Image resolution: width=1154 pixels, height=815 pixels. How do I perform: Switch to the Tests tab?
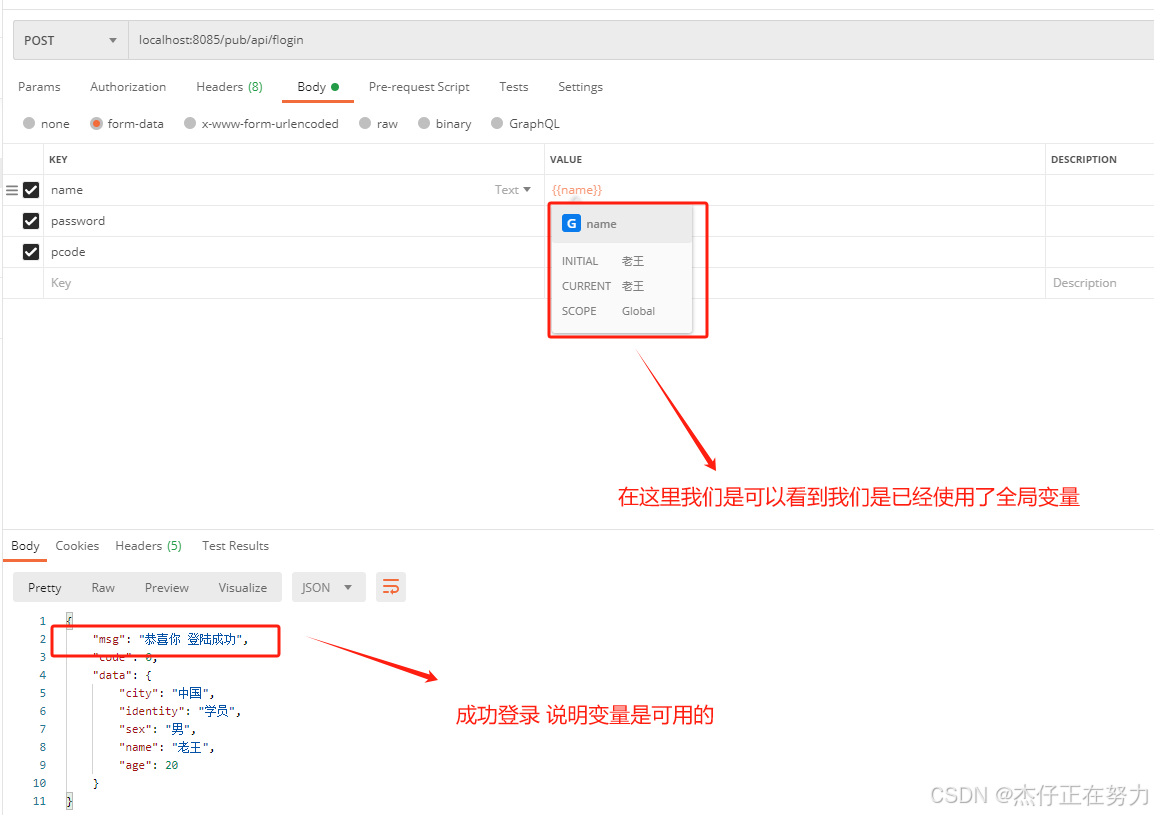514,87
